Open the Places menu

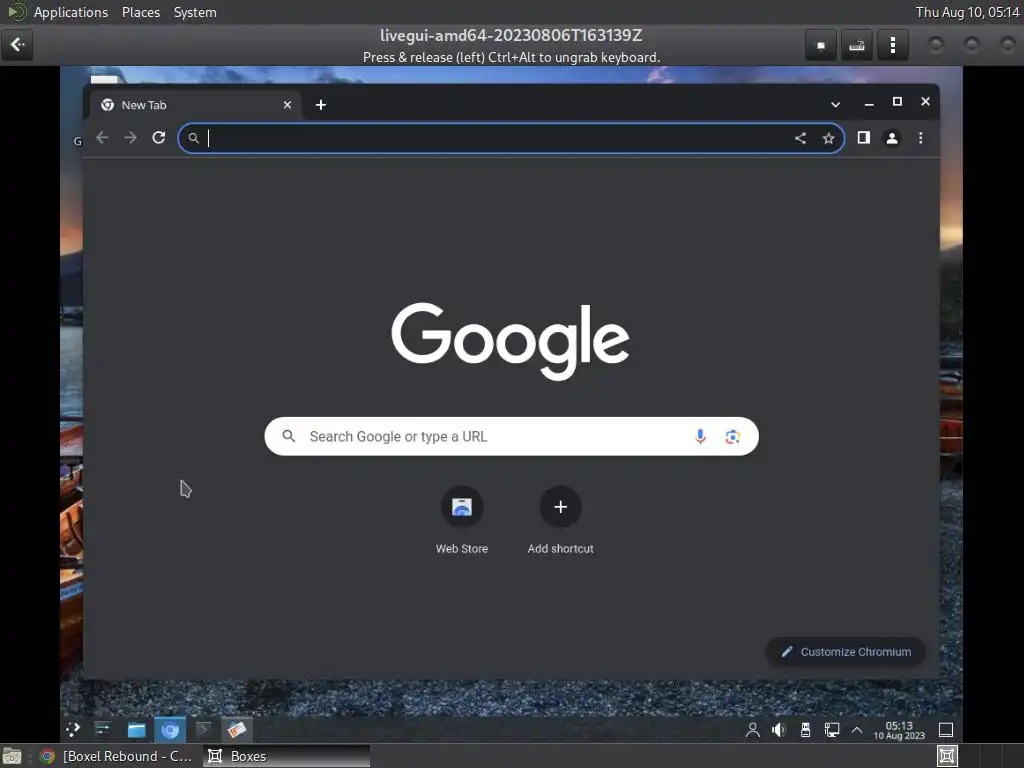tap(140, 12)
